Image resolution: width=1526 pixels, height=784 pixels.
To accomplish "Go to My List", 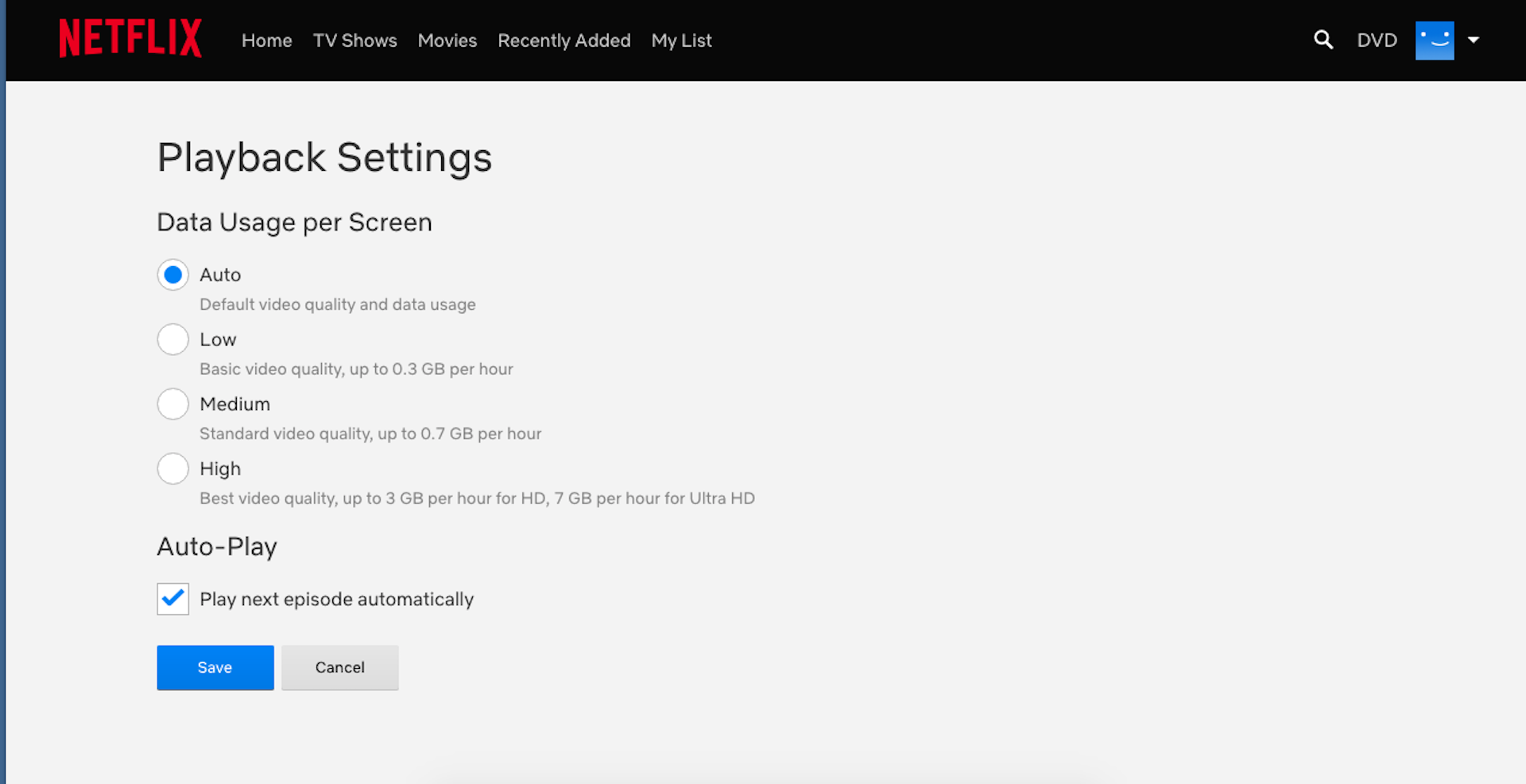I will [681, 41].
